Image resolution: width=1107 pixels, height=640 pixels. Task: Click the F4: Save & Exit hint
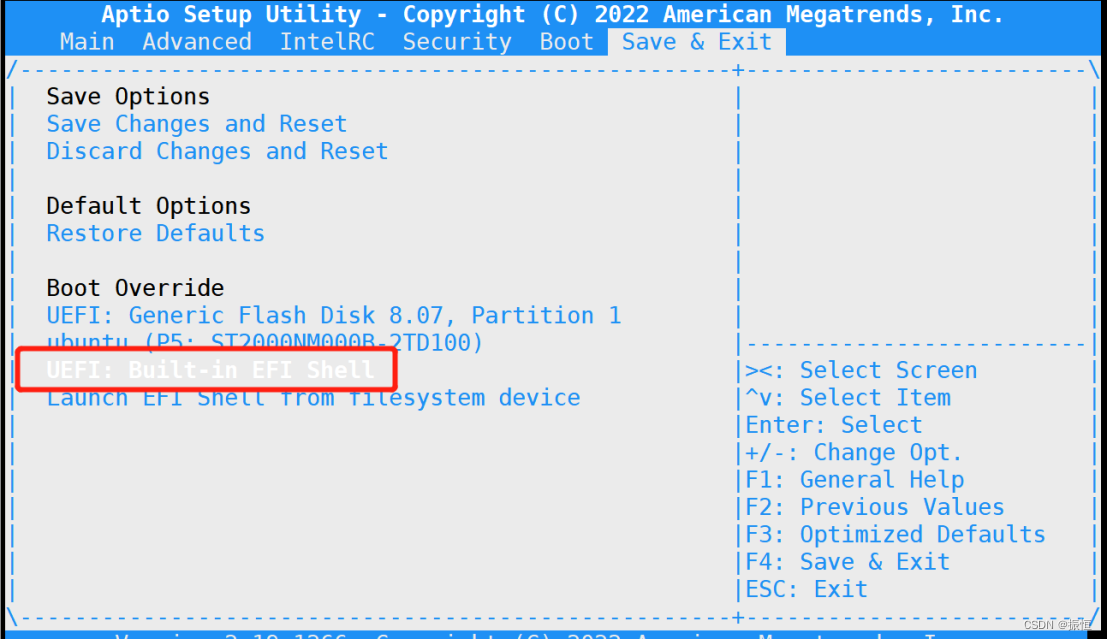point(848,562)
